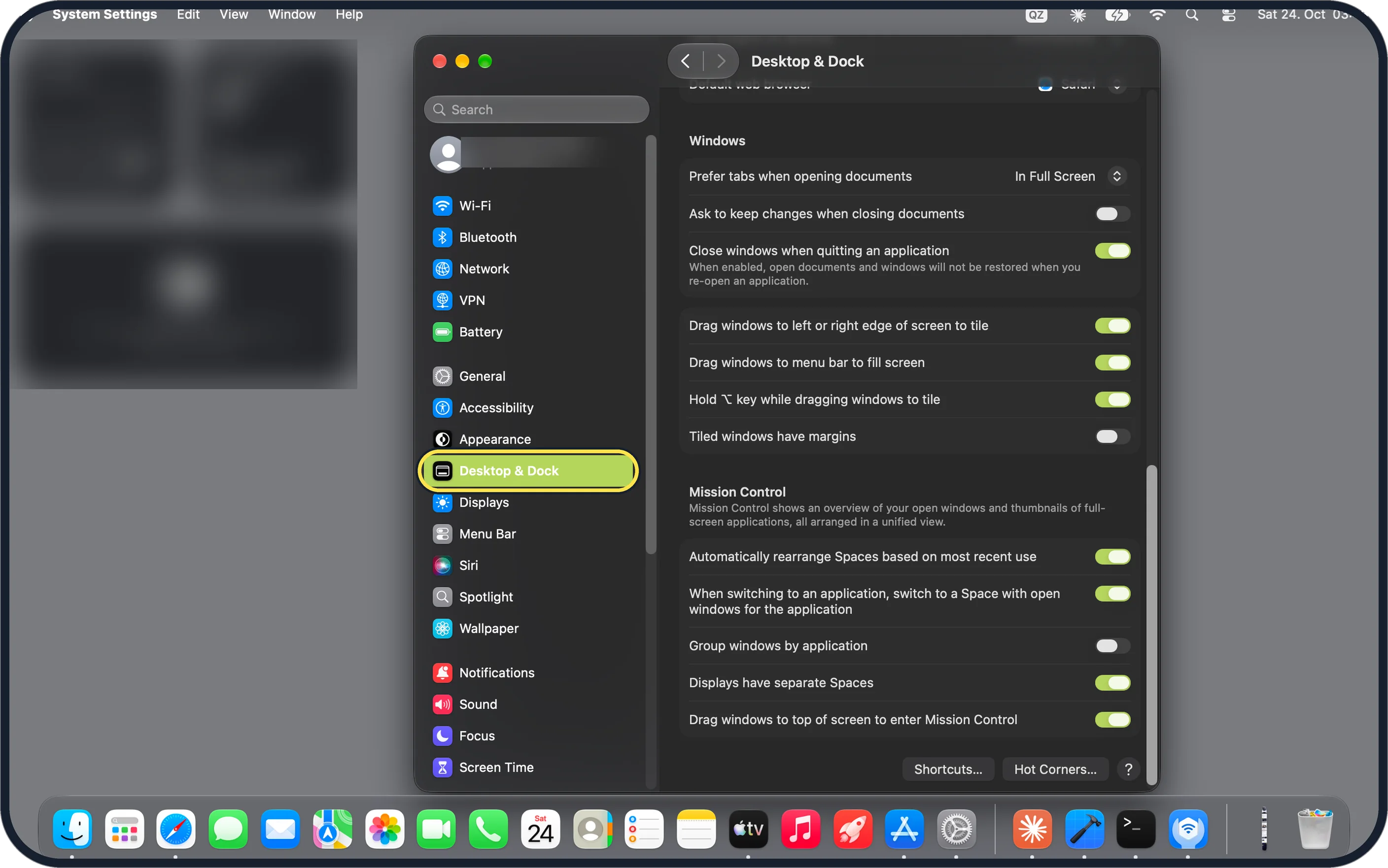1388x868 pixels.
Task: Go back with the left chevron button
Action: click(686, 61)
